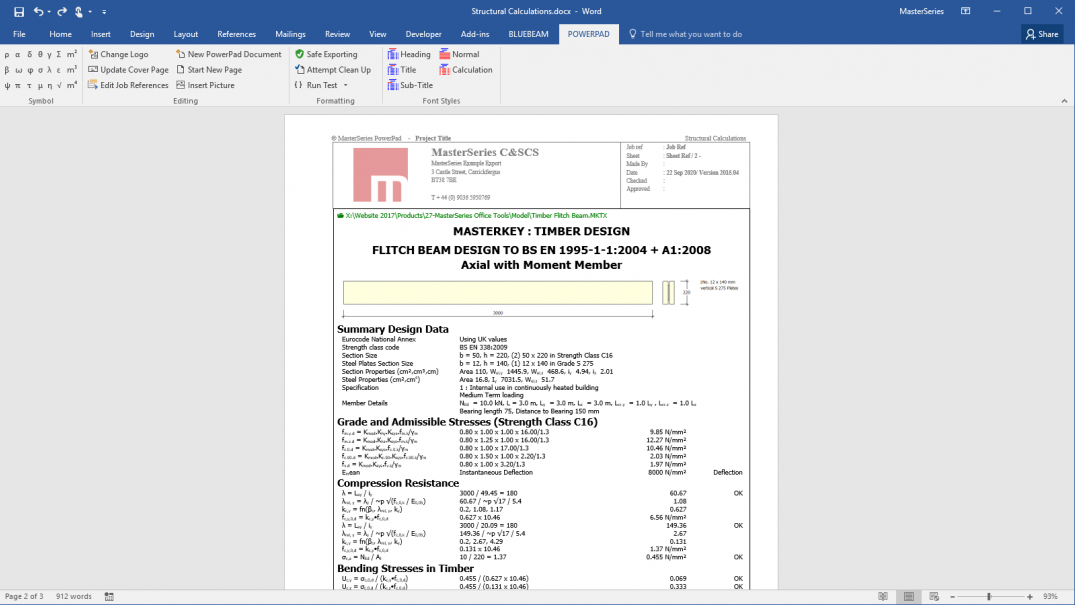Screen dimensions: 1075x605
Task: Insert the omega symbol
Action: [x=19, y=70]
